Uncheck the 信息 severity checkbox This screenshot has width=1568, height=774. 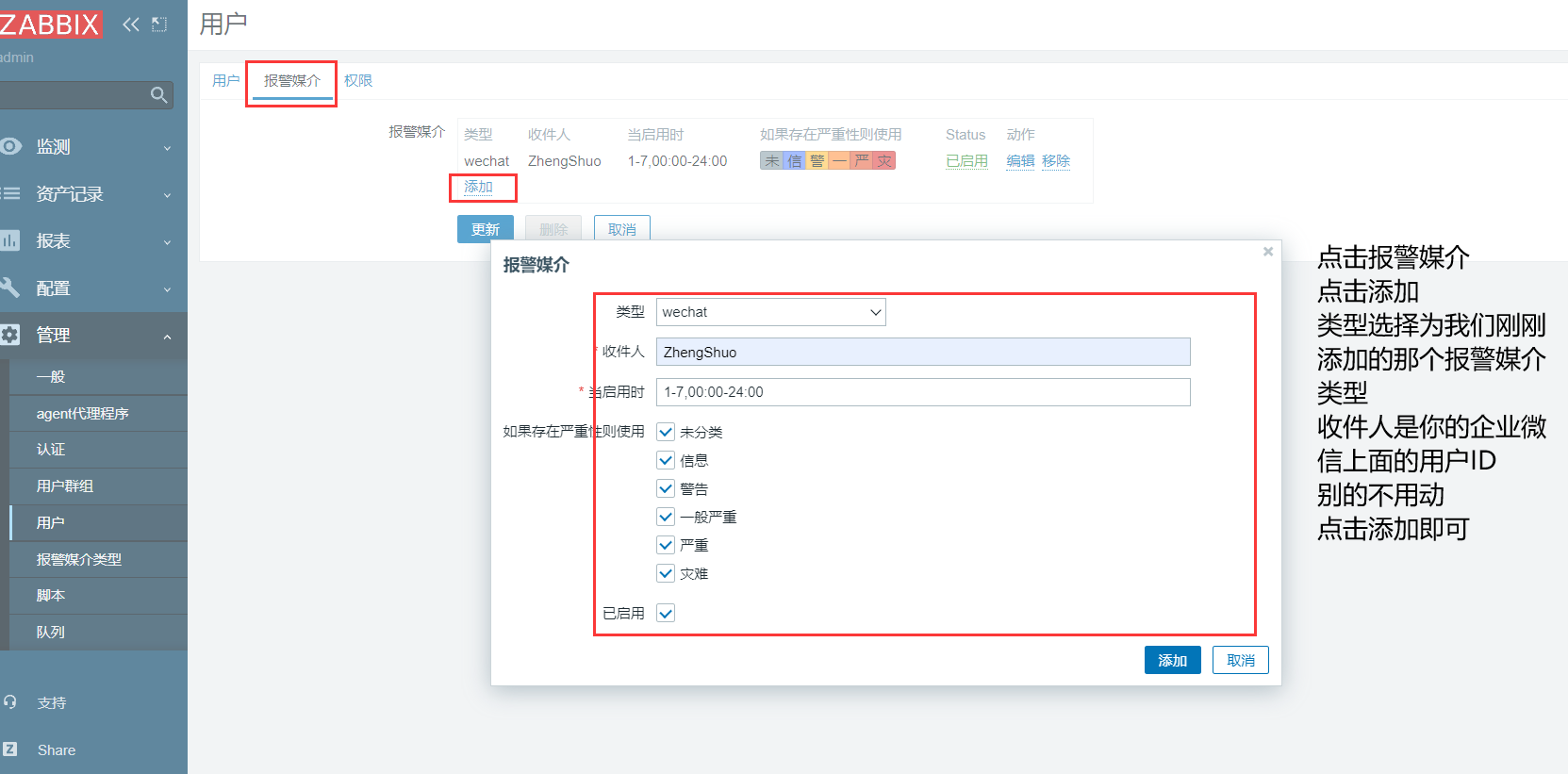[x=666, y=460]
